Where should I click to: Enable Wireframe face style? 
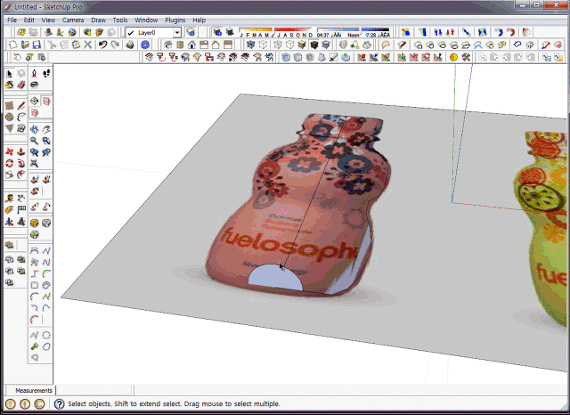point(278,45)
